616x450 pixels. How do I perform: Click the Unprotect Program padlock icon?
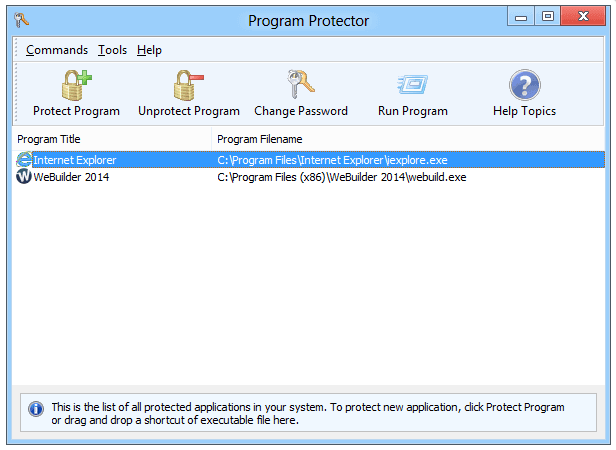tap(189, 85)
